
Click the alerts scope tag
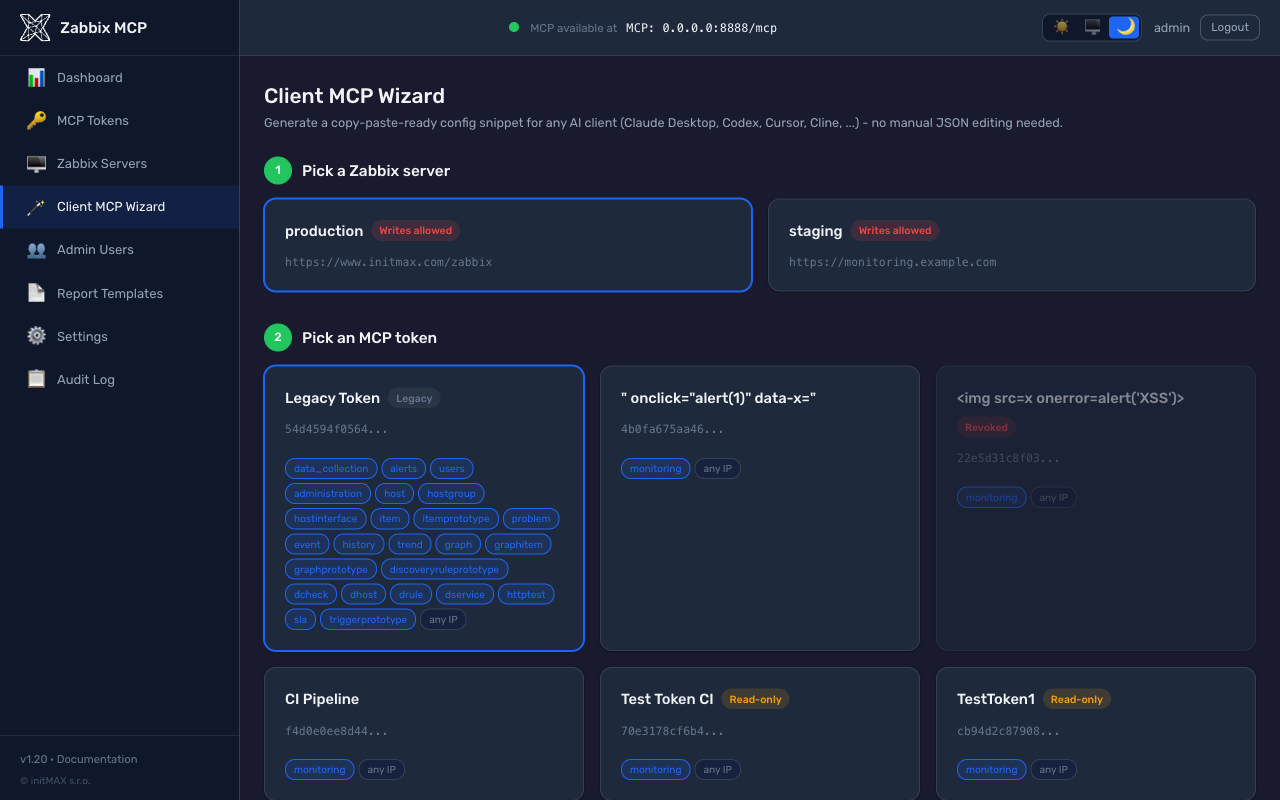click(404, 468)
